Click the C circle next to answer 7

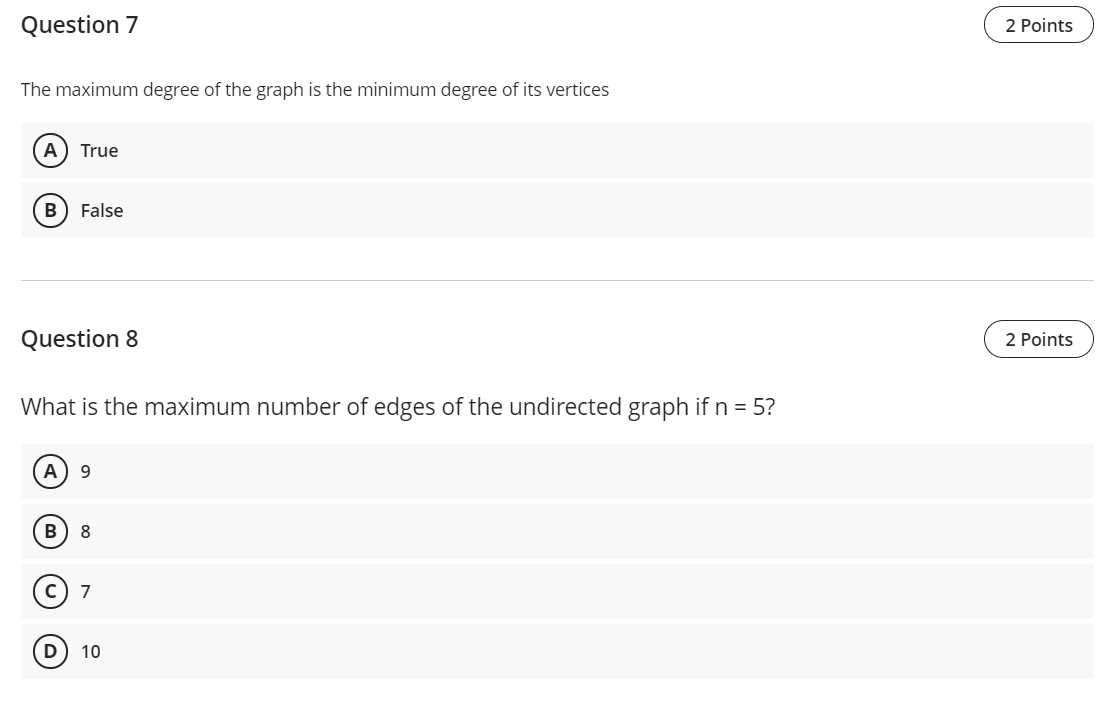[x=50, y=591]
